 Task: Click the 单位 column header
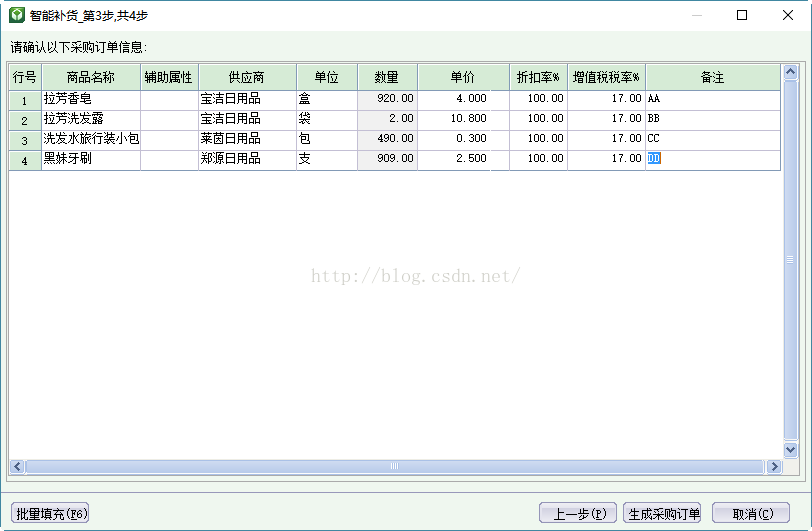pyautogui.click(x=327, y=77)
